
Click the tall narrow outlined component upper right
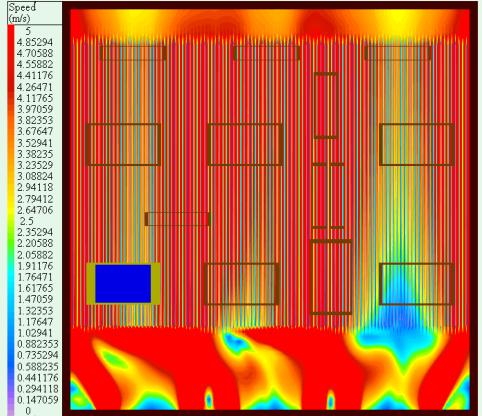point(326,105)
